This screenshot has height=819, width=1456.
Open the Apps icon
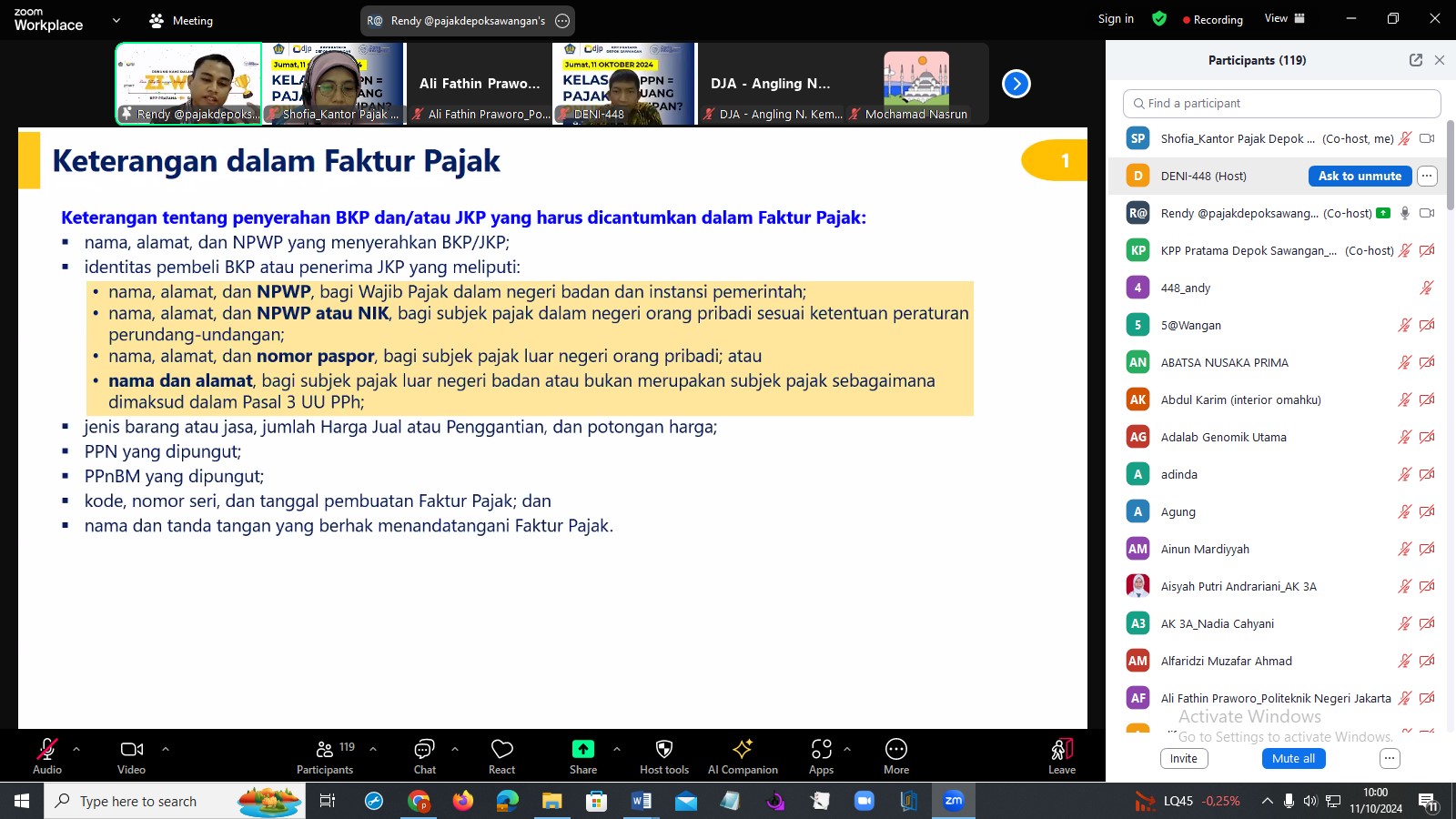pos(821,749)
